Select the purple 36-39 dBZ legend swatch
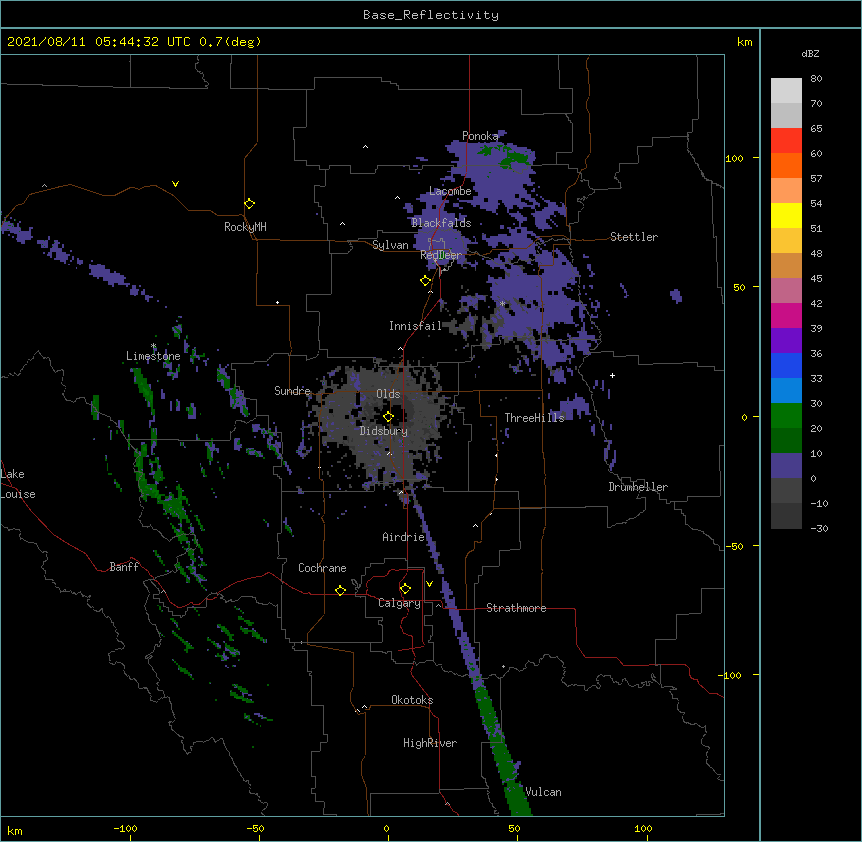 point(786,341)
